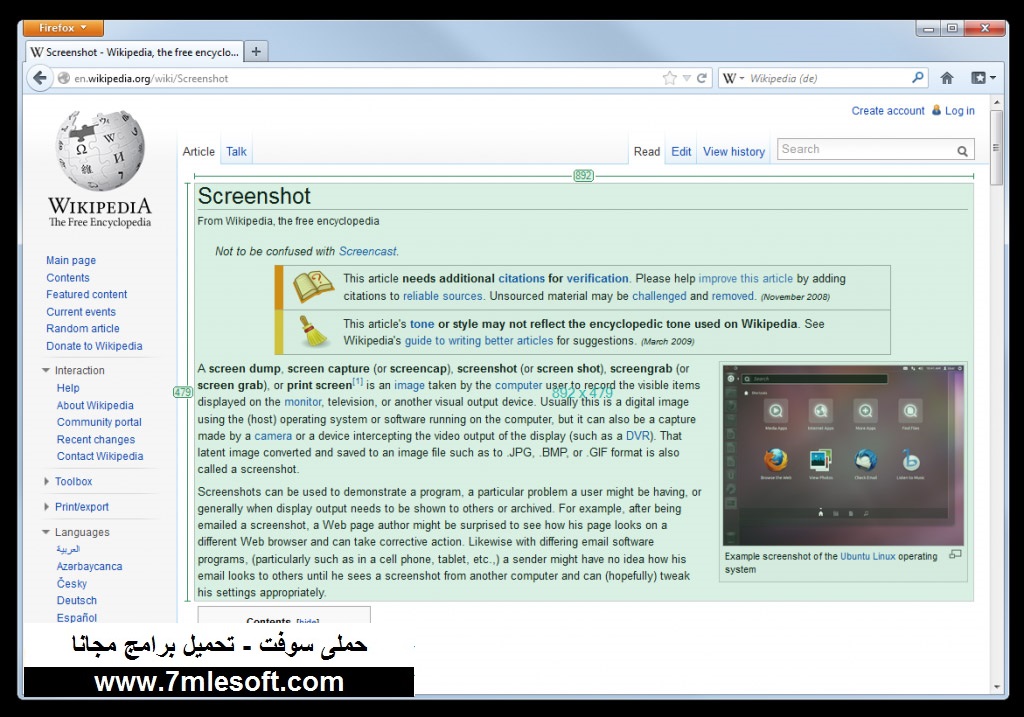
Task: Open a new tab with the plus button
Action: coord(256,52)
